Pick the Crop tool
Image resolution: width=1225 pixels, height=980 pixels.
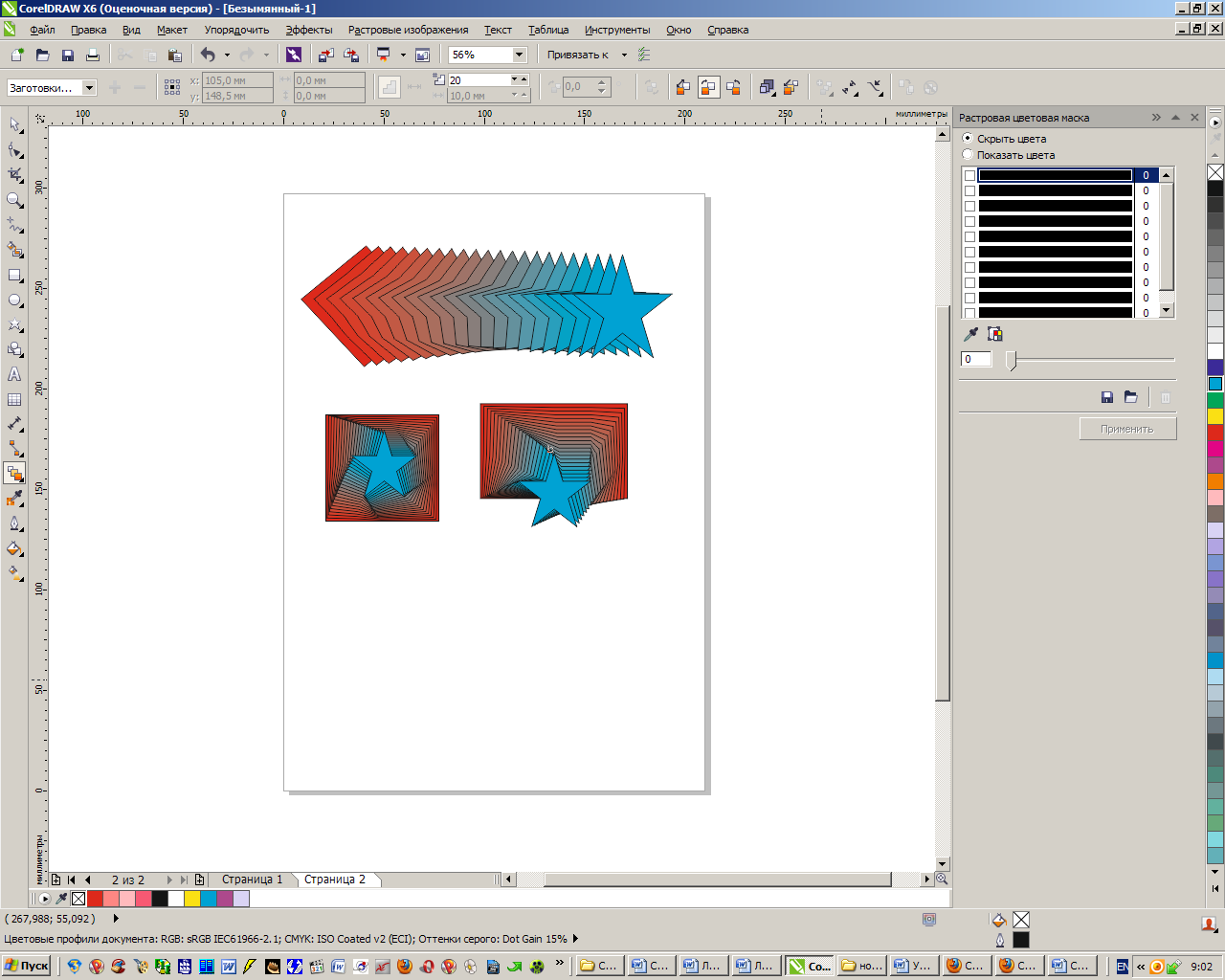coord(14,175)
